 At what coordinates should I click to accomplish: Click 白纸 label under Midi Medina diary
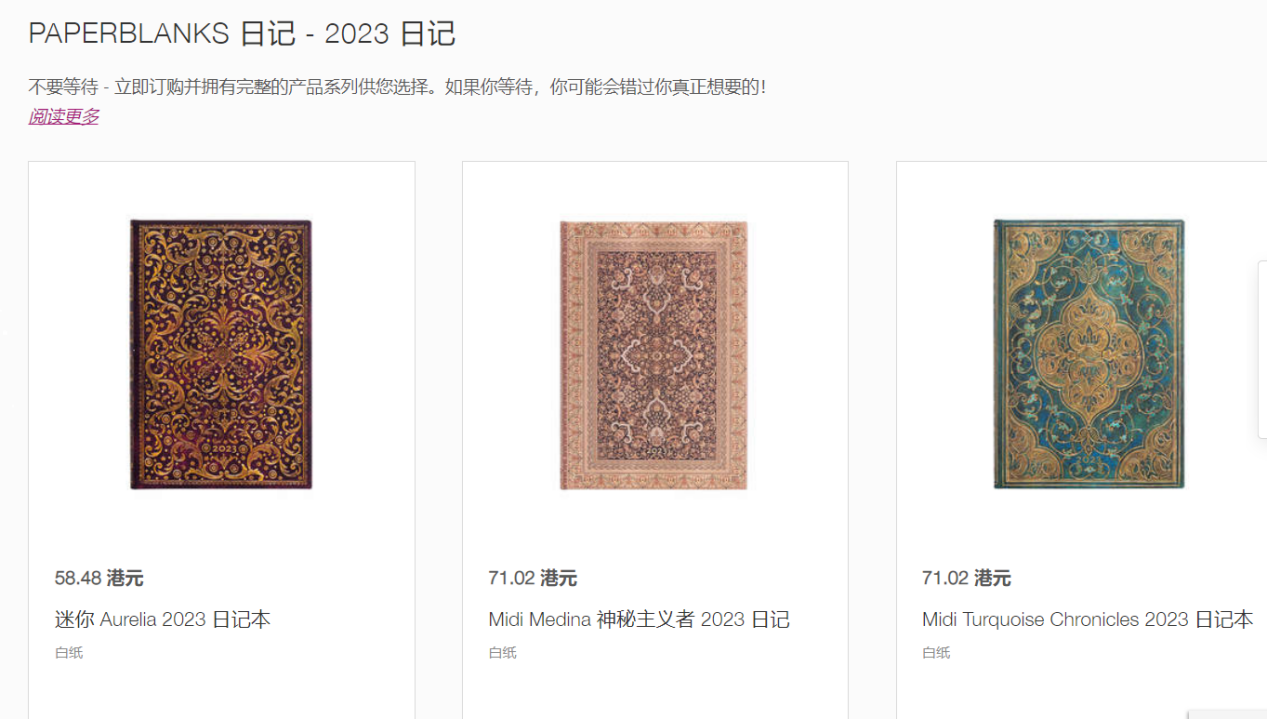pos(503,653)
